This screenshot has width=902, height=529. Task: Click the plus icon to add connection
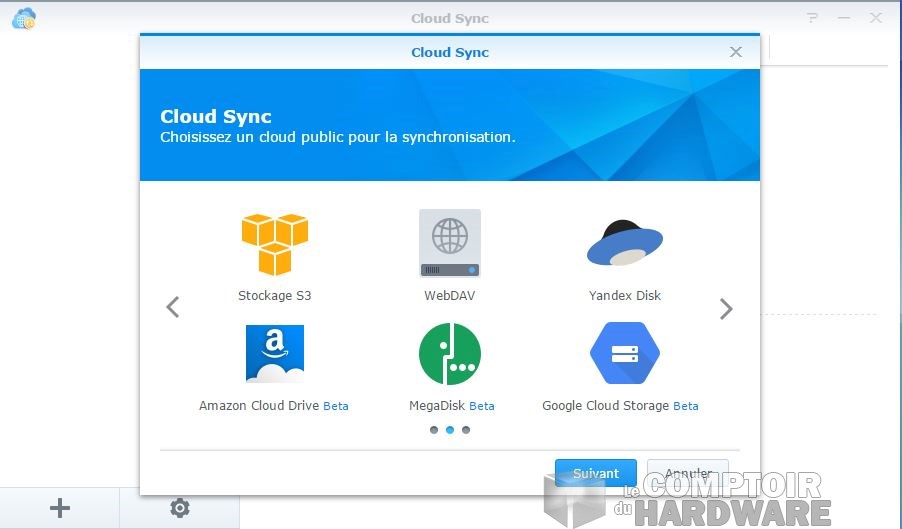pos(60,508)
